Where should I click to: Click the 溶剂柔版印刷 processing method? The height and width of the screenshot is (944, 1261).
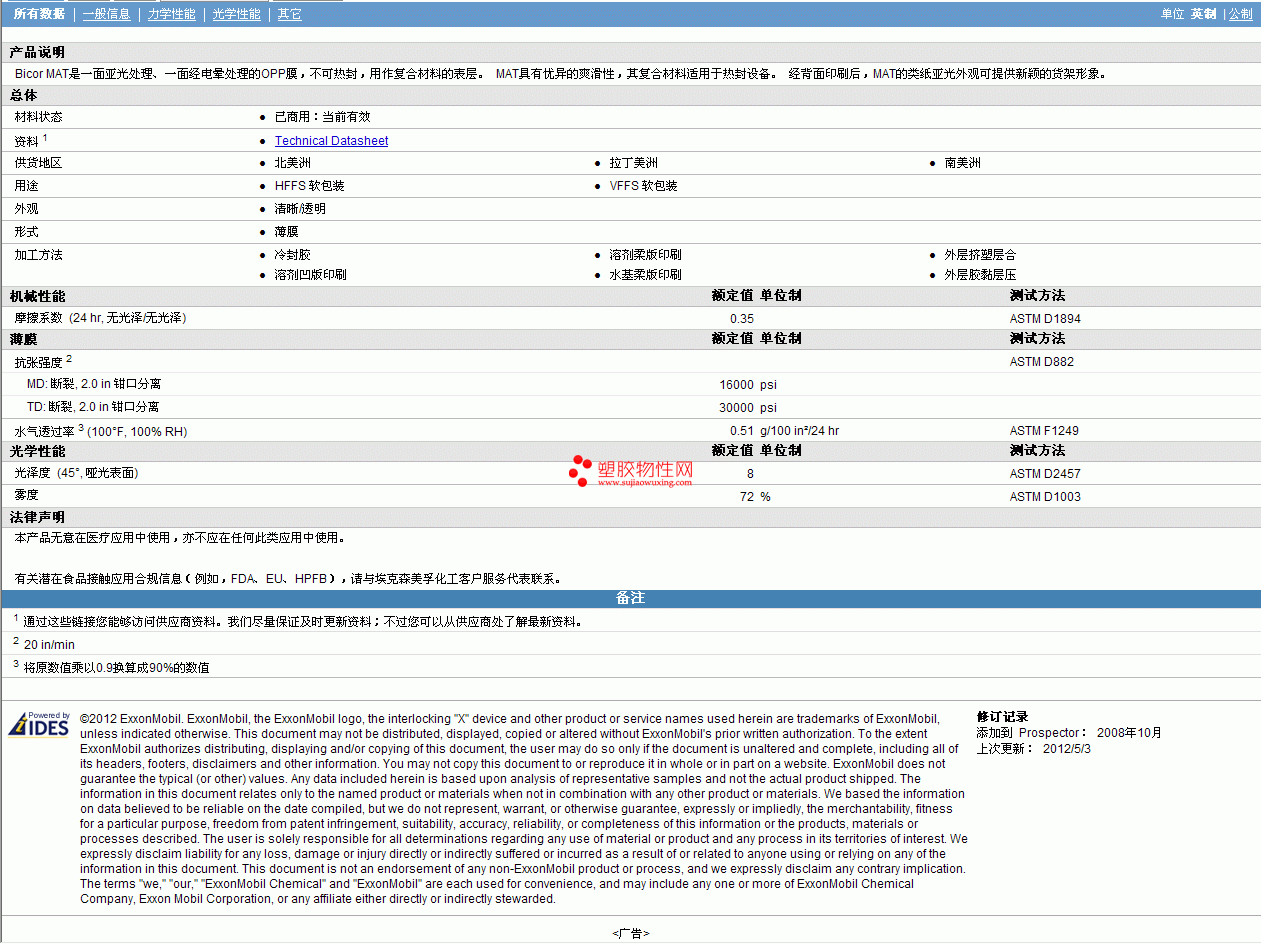tap(645, 255)
